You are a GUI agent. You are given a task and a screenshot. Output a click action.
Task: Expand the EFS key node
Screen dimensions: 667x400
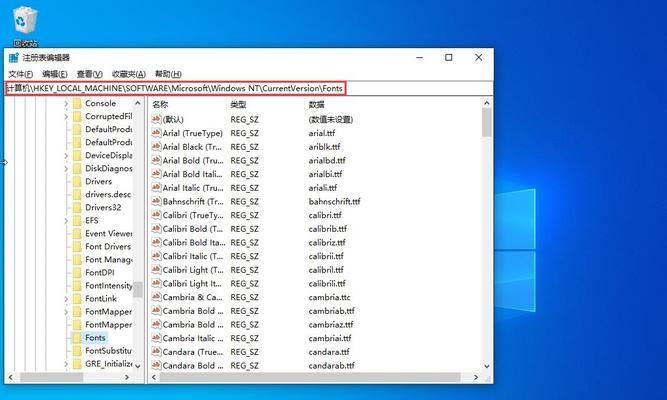coord(66,220)
